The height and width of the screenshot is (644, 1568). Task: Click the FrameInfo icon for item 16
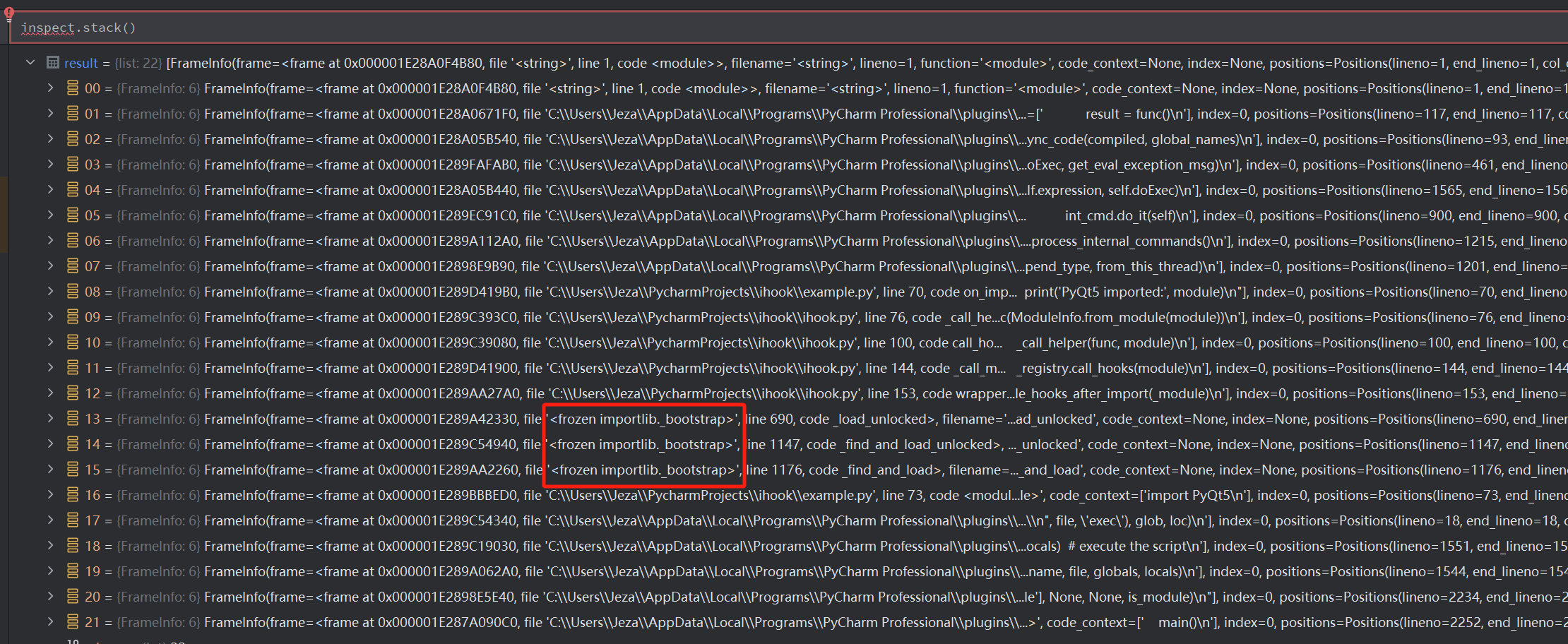(73, 495)
